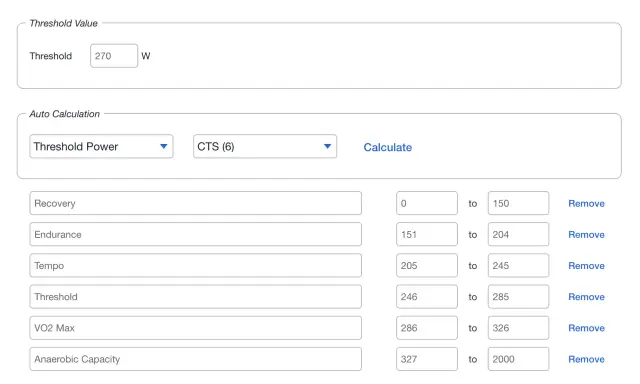
Task: Open the CTS (6) method dropdown
Action: click(265, 146)
